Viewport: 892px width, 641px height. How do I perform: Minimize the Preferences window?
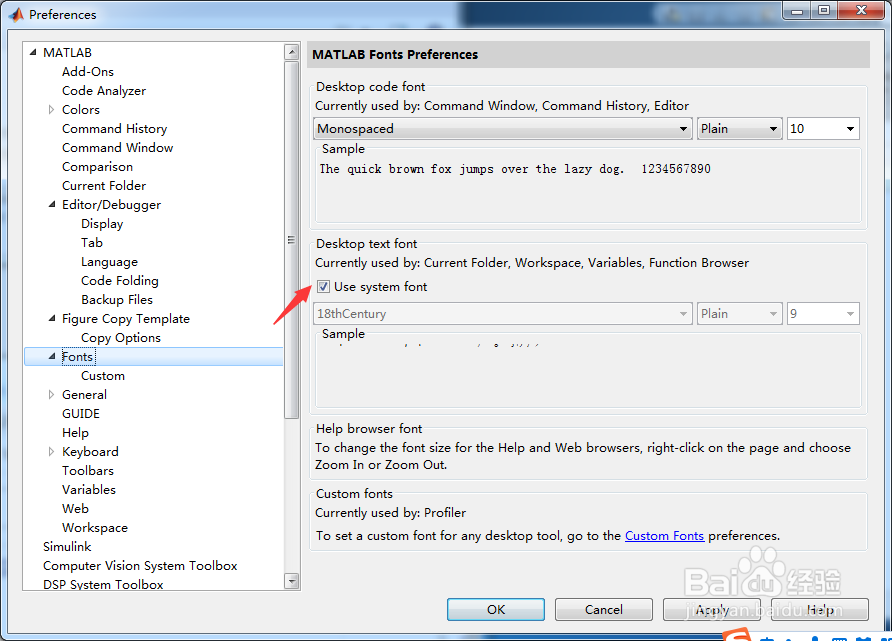click(x=796, y=10)
